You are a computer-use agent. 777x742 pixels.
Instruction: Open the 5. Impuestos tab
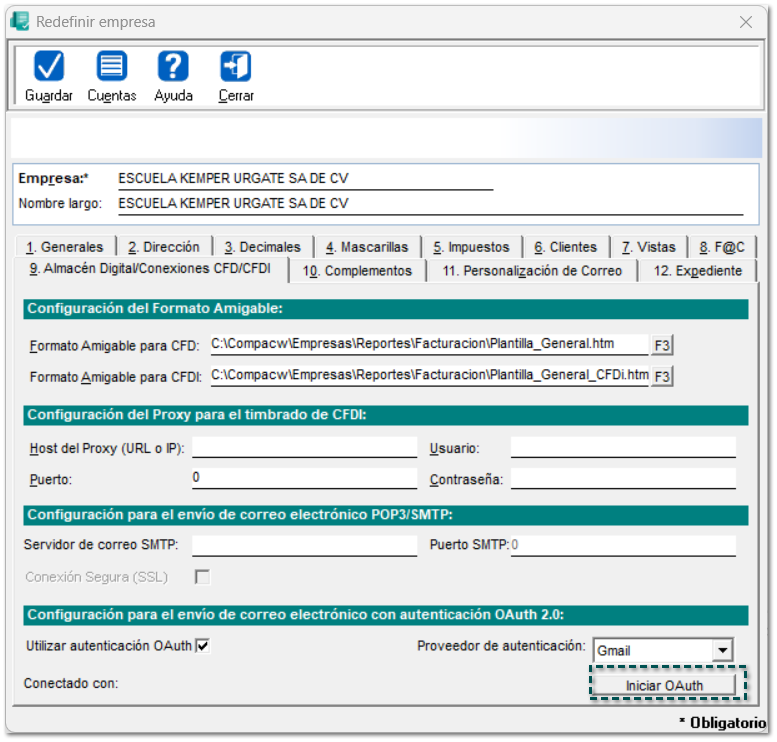click(471, 247)
